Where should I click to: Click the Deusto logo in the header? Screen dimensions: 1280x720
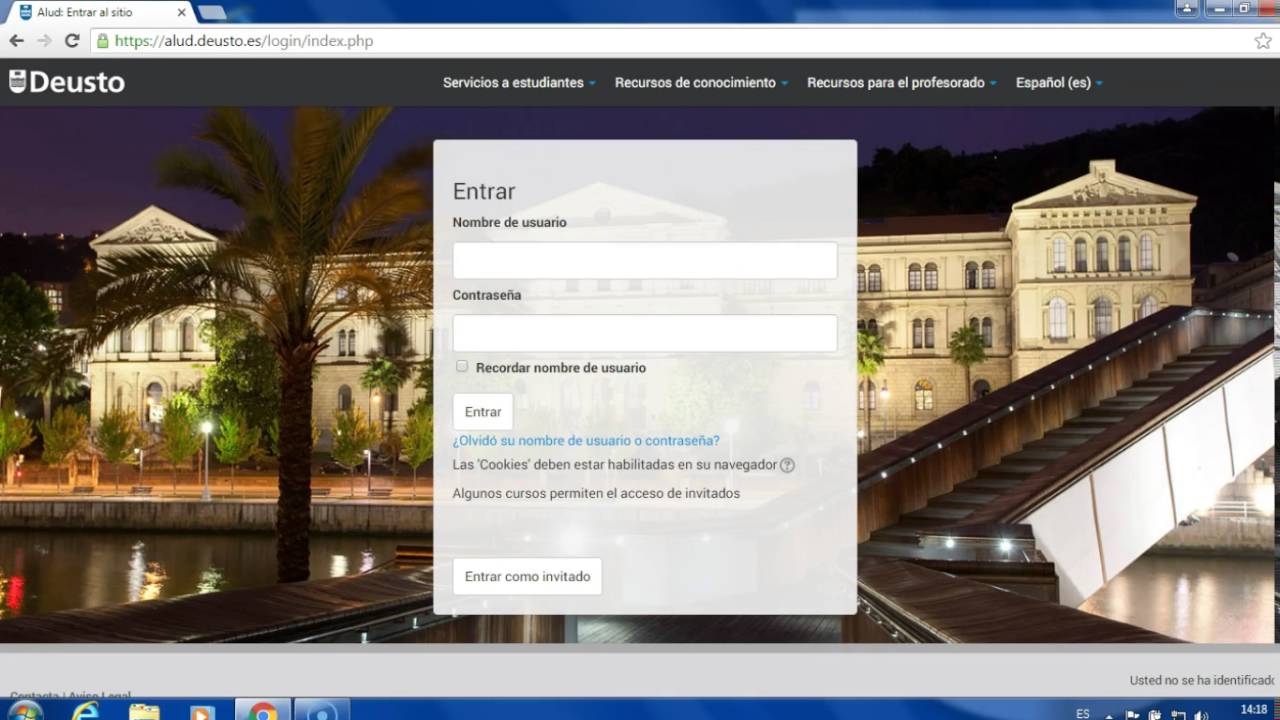pos(66,82)
